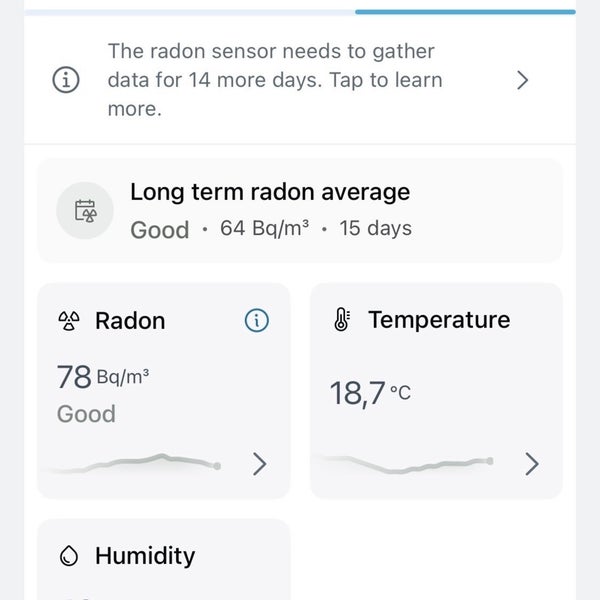Select the Radon trend sparkline graph
Screen dimensions: 600x600
pyautogui.click(x=136, y=462)
